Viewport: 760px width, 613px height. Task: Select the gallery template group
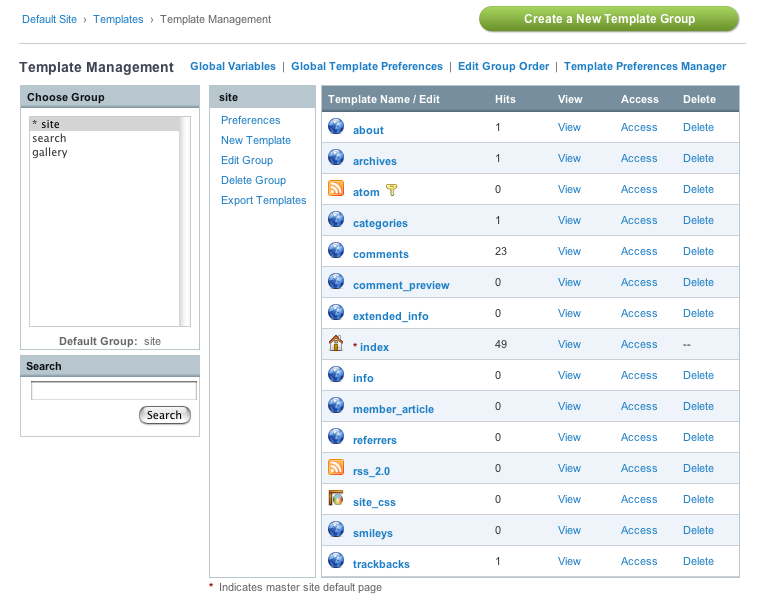50,153
